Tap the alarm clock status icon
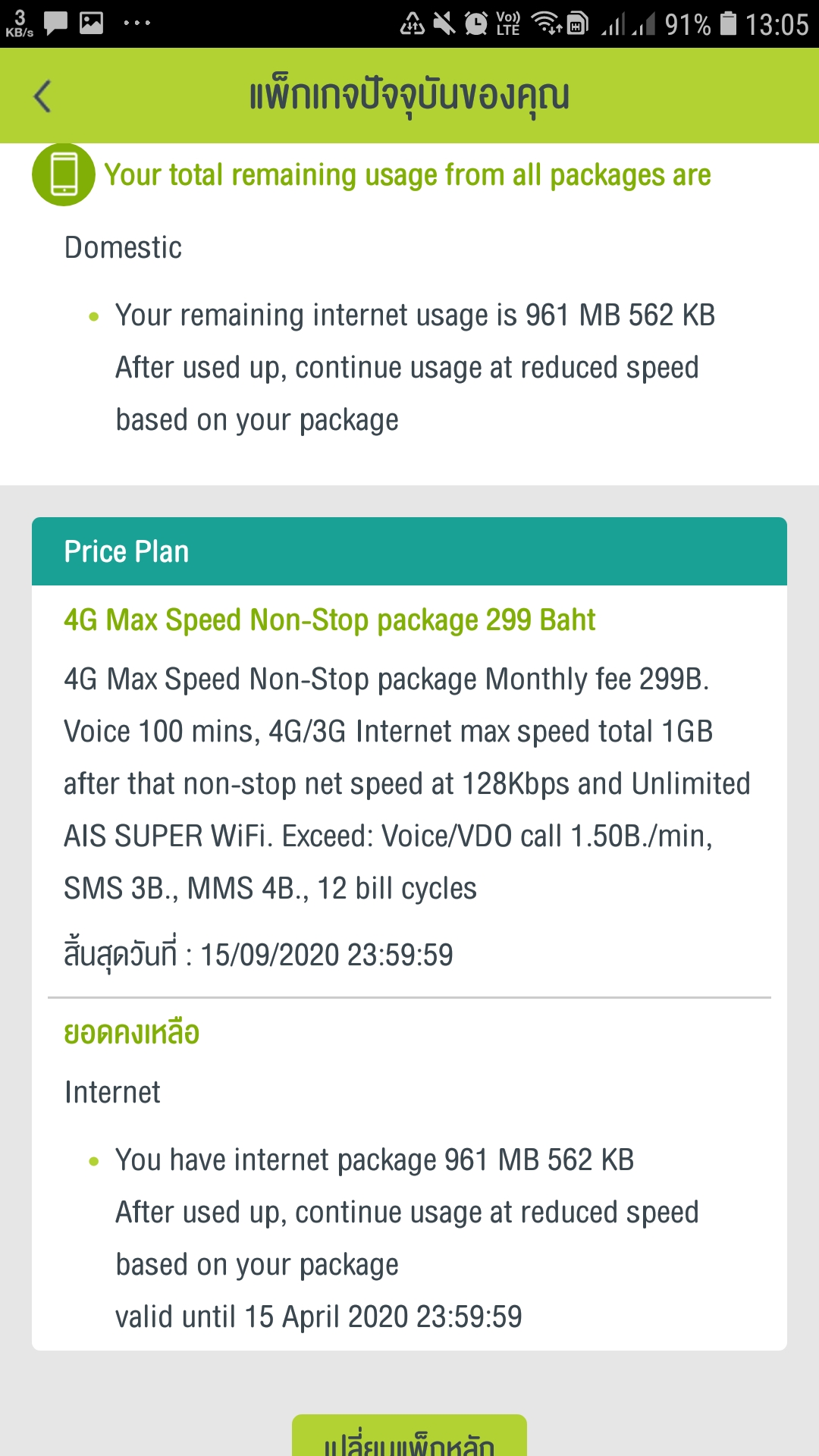Screen dimensions: 819x1456 tap(476, 23)
